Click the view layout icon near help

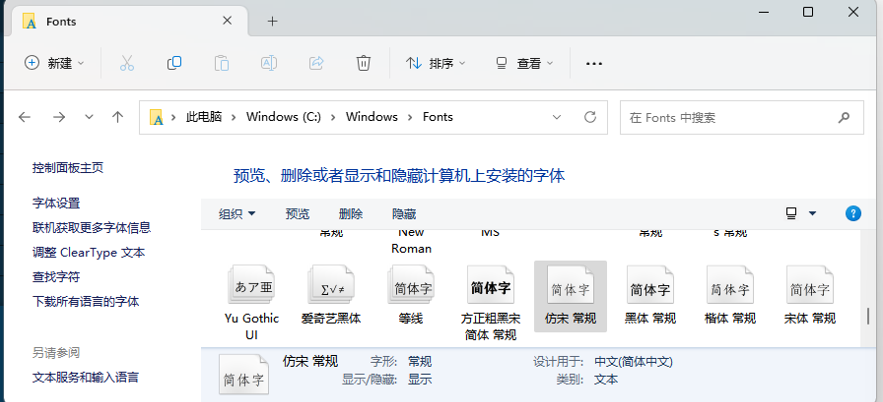click(791, 213)
